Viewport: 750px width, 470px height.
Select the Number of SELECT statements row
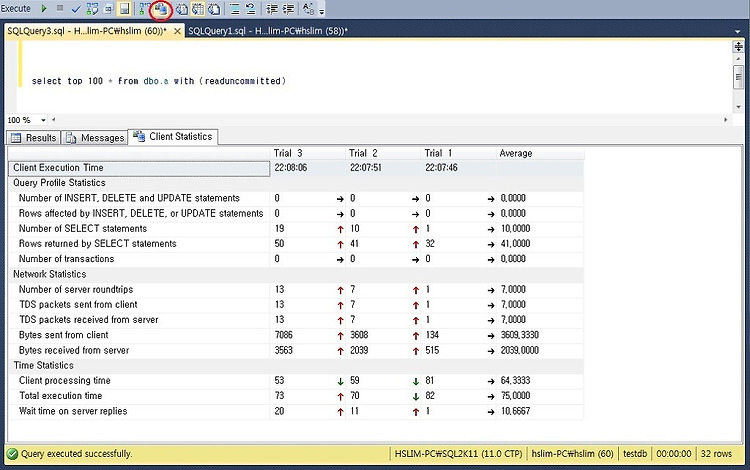(296, 229)
